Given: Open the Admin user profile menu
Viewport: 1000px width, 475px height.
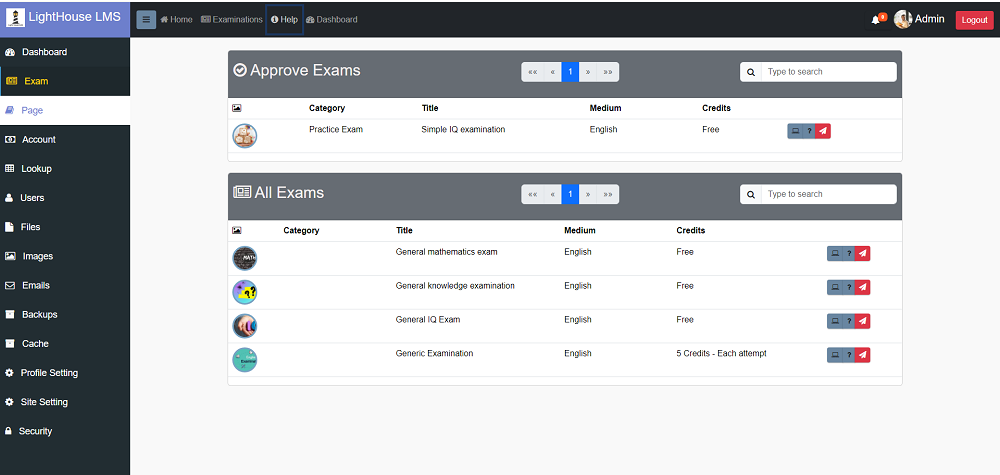Looking at the screenshot, I should [x=919, y=19].
